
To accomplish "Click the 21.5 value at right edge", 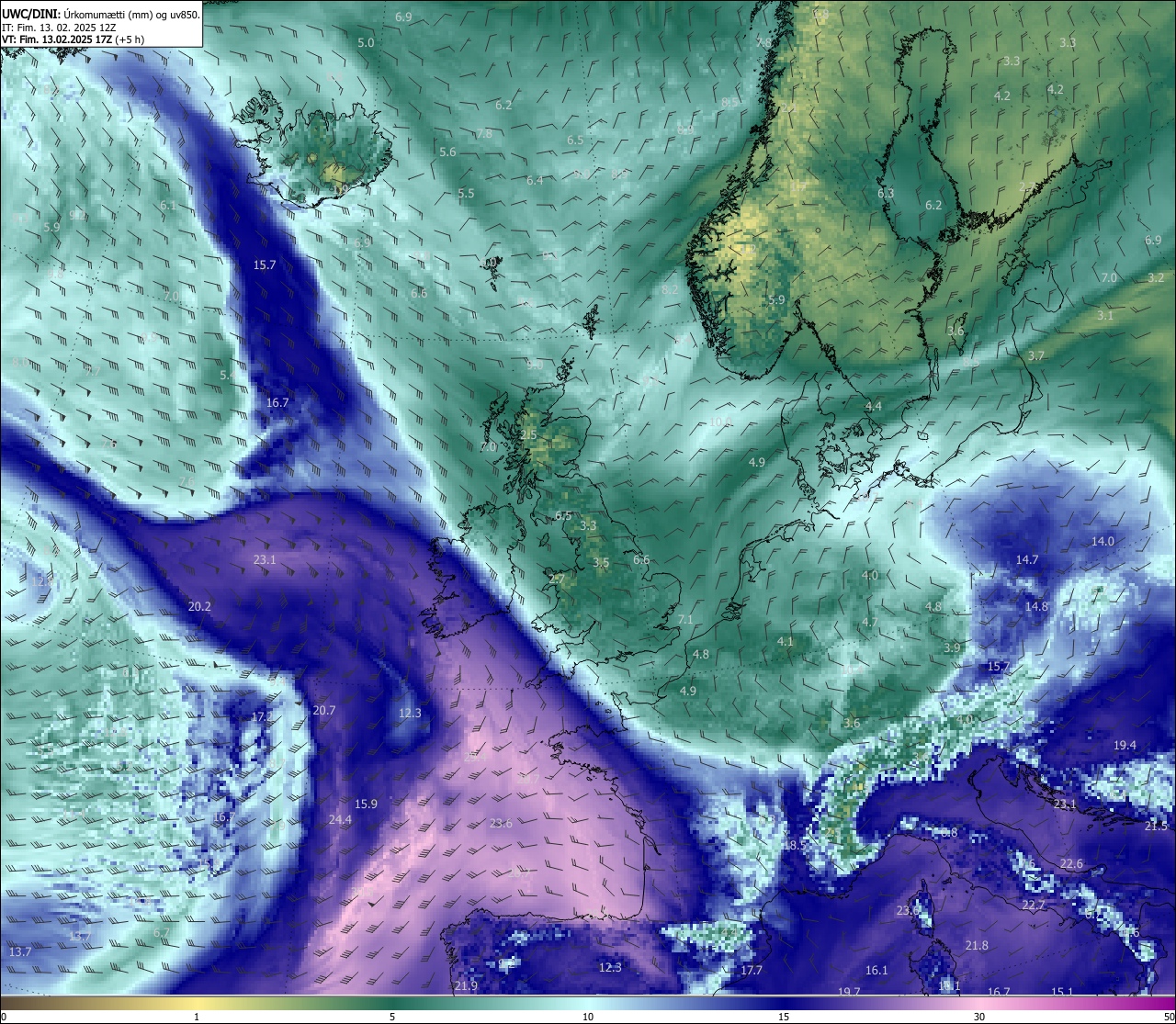I will tap(1156, 826).
